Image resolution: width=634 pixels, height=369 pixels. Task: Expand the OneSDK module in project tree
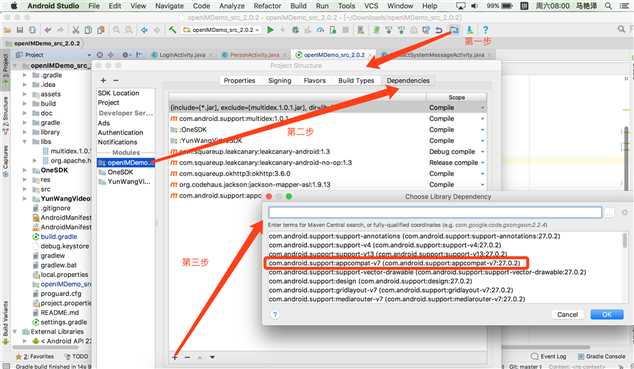point(25,170)
